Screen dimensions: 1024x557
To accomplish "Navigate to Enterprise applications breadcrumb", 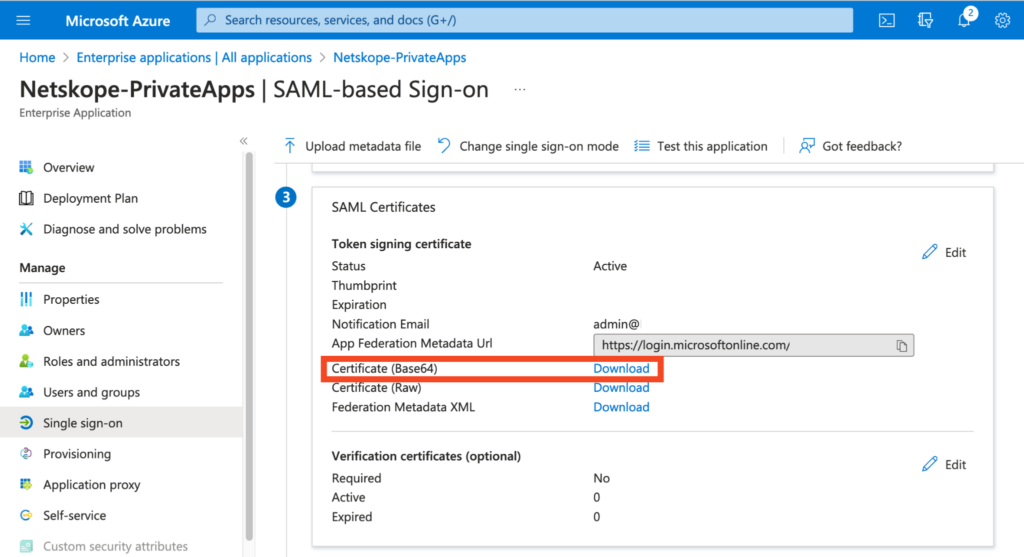I will (x=194, y=57).
